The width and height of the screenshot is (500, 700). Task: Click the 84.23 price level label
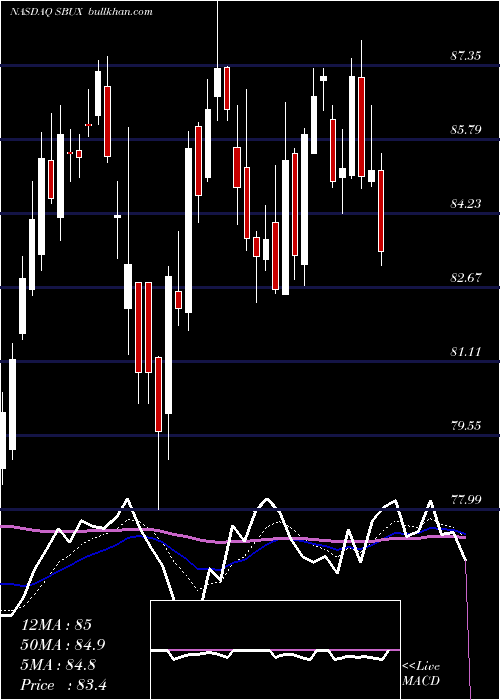466,204
